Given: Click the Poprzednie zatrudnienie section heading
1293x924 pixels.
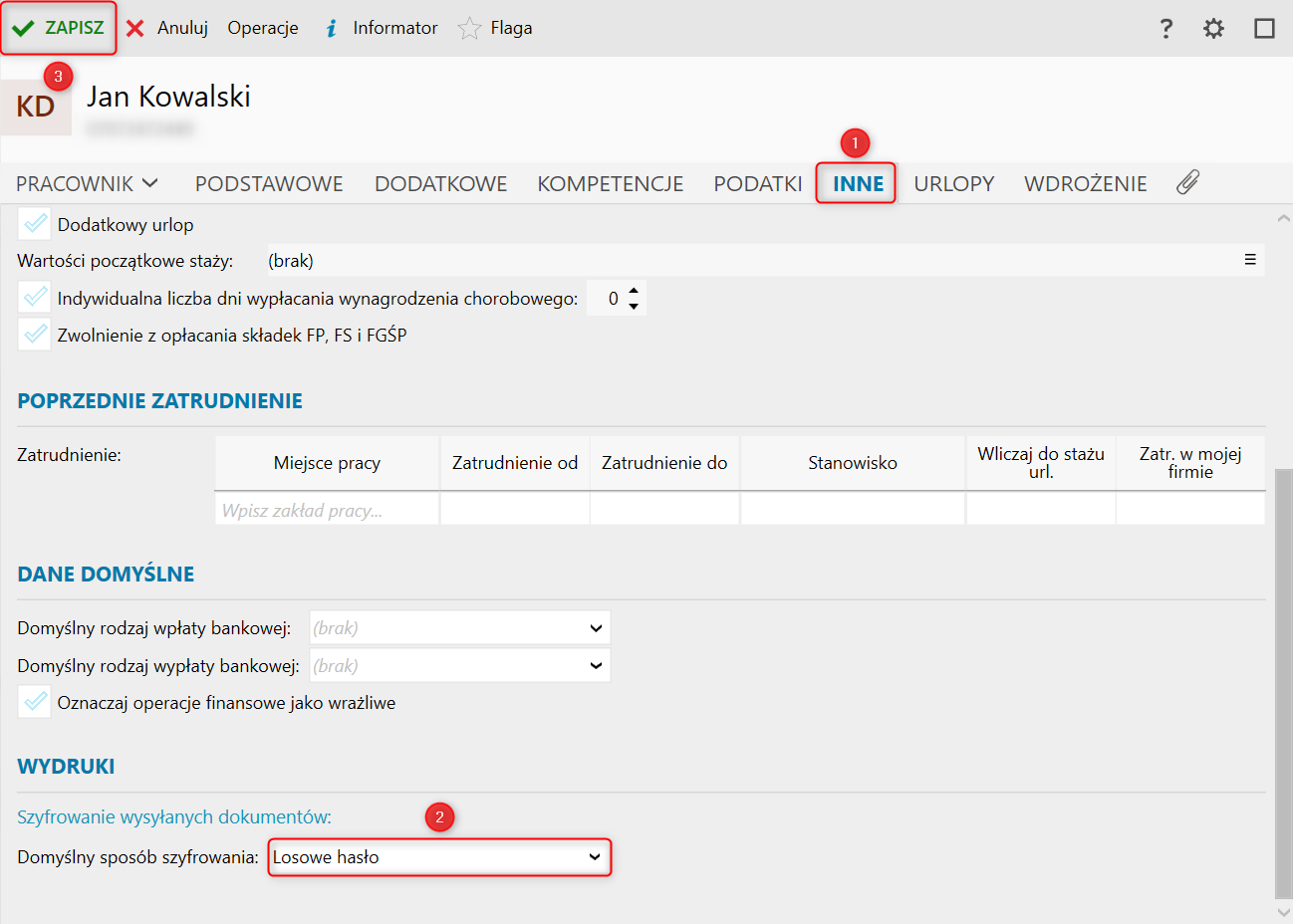Looking at the screenshot, I should tap(160, 401).
